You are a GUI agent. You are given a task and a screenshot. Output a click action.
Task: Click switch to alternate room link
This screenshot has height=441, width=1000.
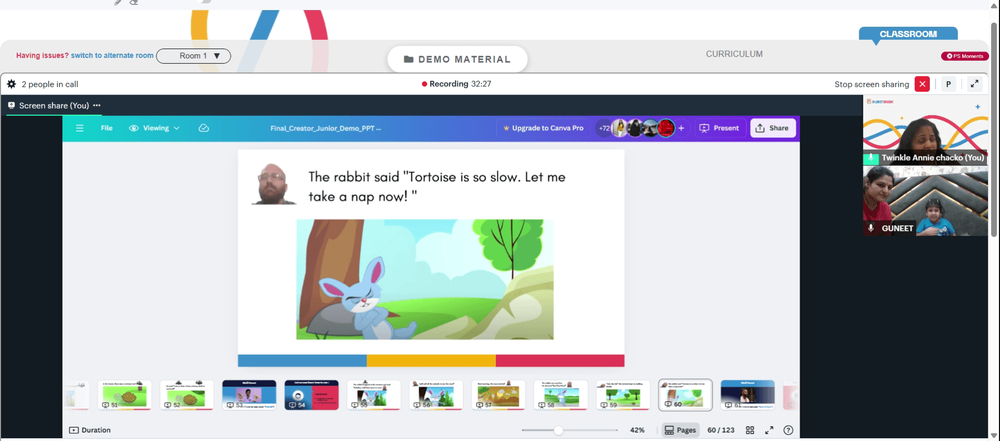pyautogui.click(x=112, y=56)
